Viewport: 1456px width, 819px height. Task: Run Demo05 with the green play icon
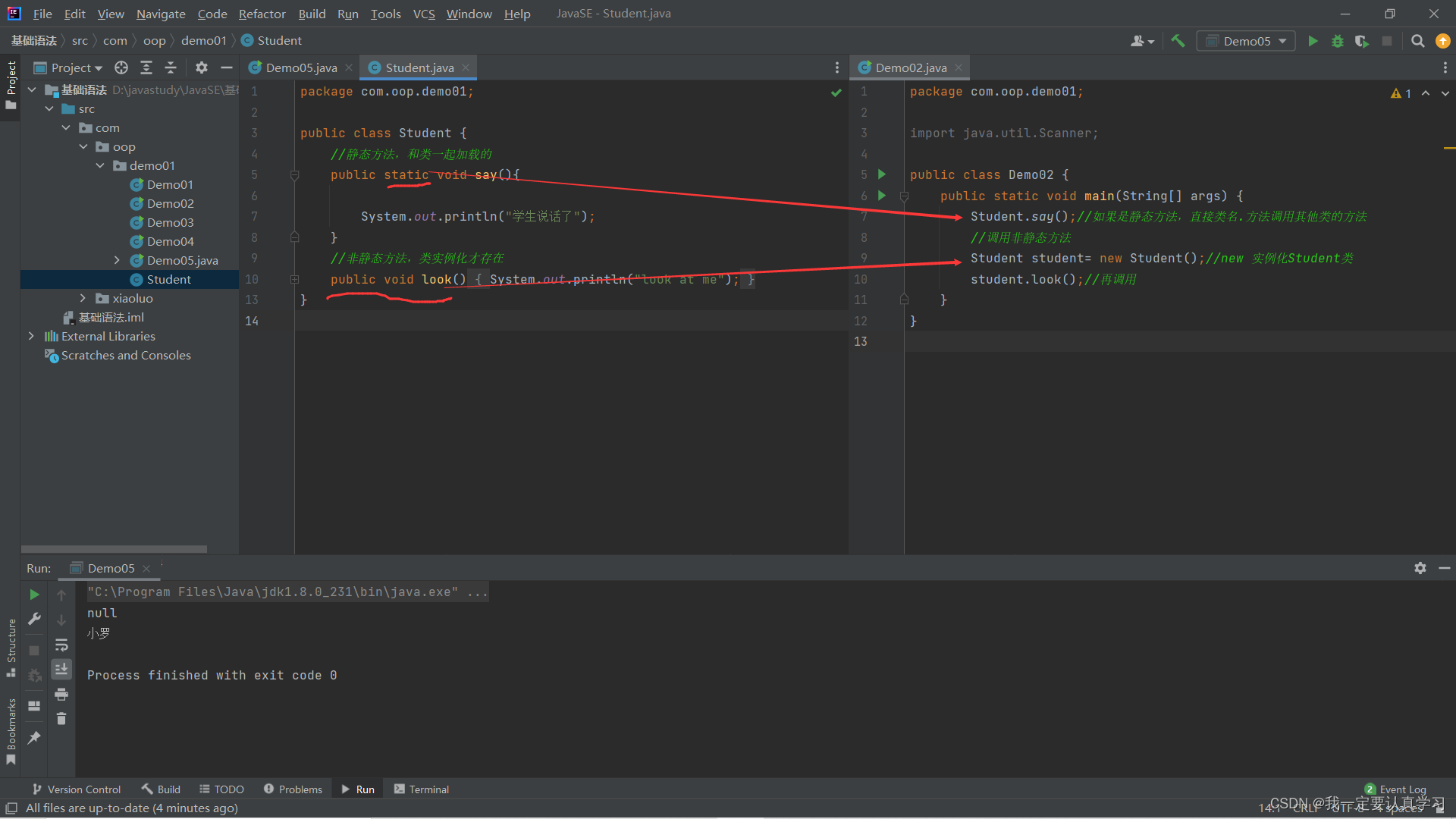click(1313, 41)
